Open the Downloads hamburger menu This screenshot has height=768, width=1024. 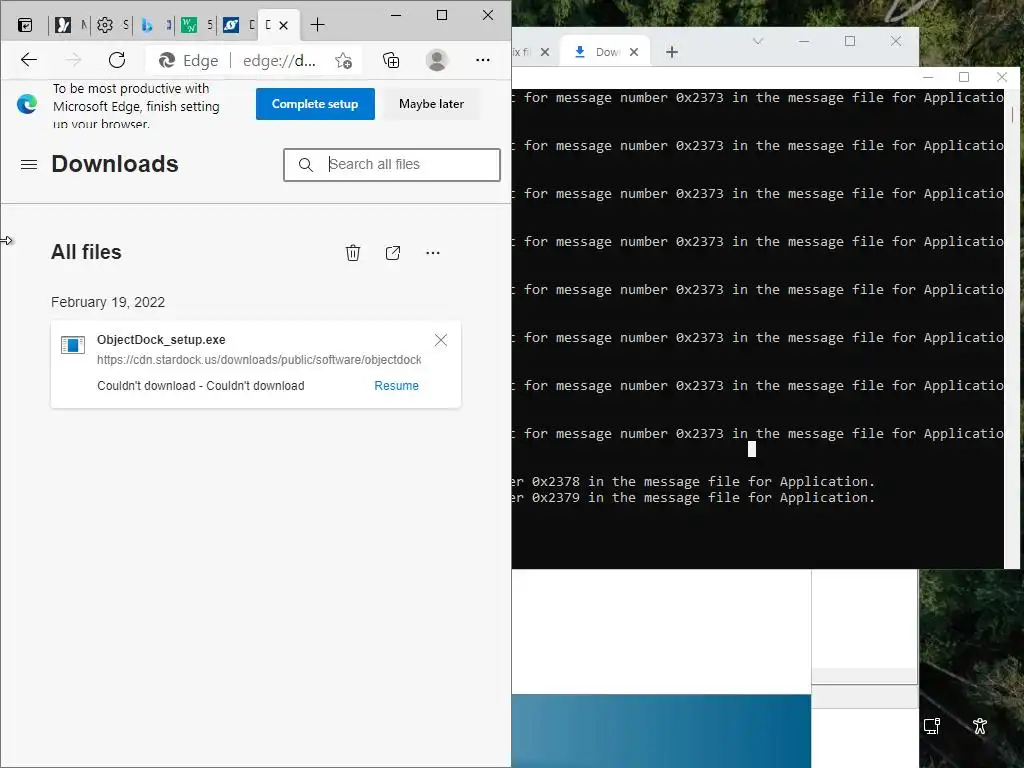point(29,165)
